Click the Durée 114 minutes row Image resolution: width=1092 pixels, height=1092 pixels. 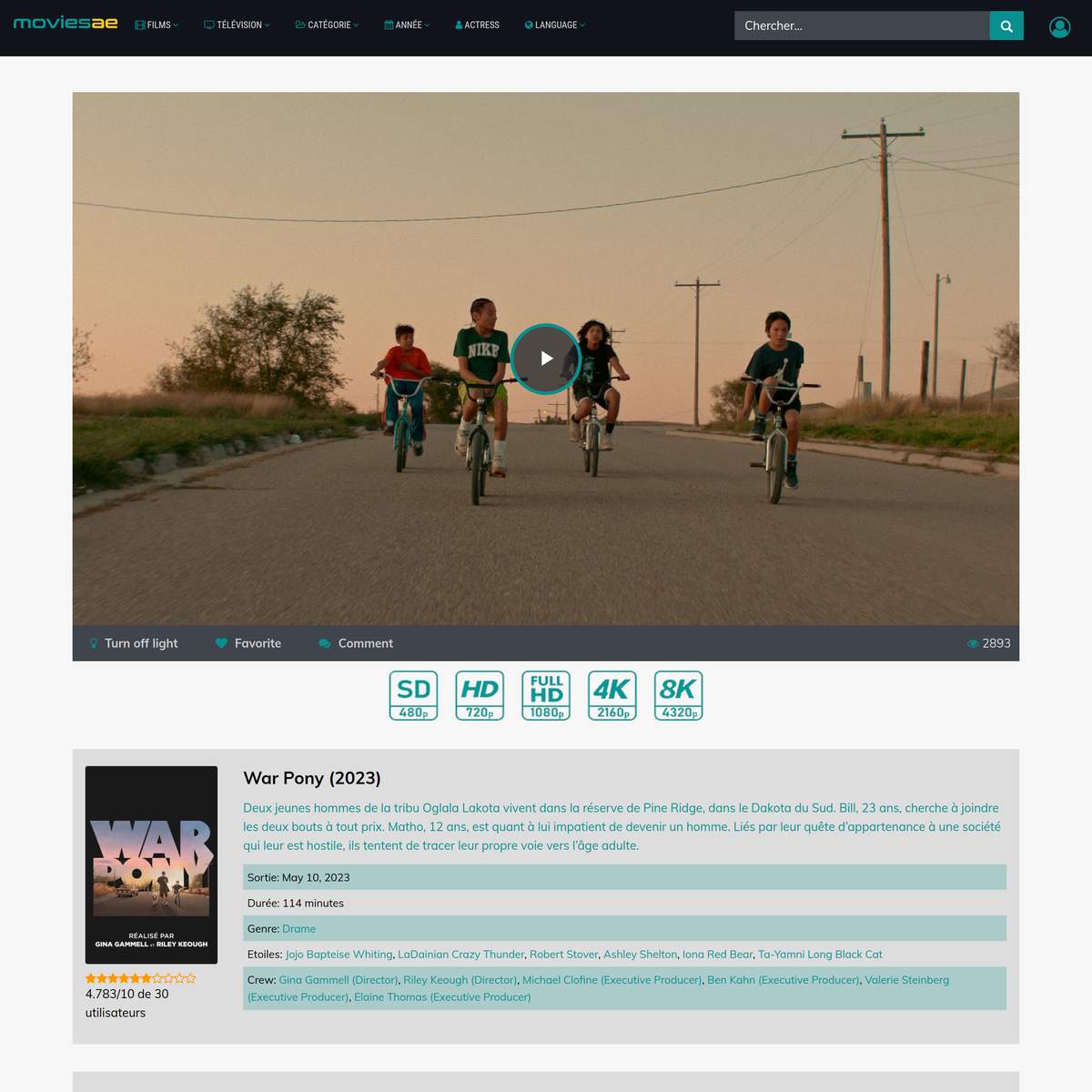pos(624,903)
